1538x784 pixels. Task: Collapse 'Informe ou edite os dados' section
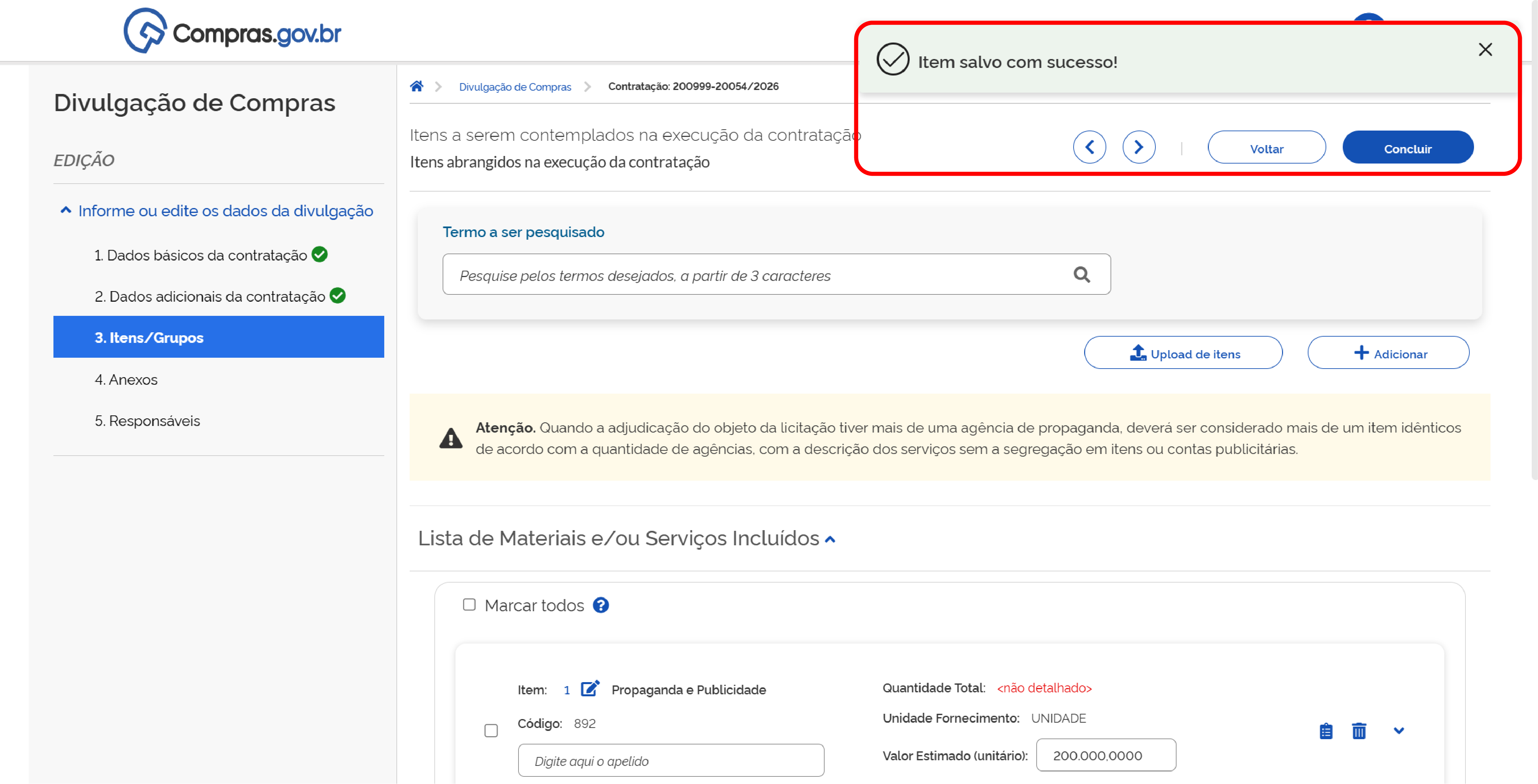point(66,210)
